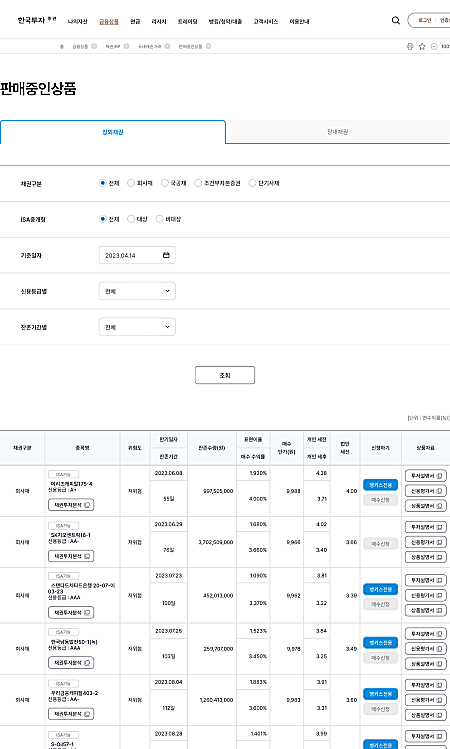Open the 연금 menu
The image size is (450, 749).
135,21
